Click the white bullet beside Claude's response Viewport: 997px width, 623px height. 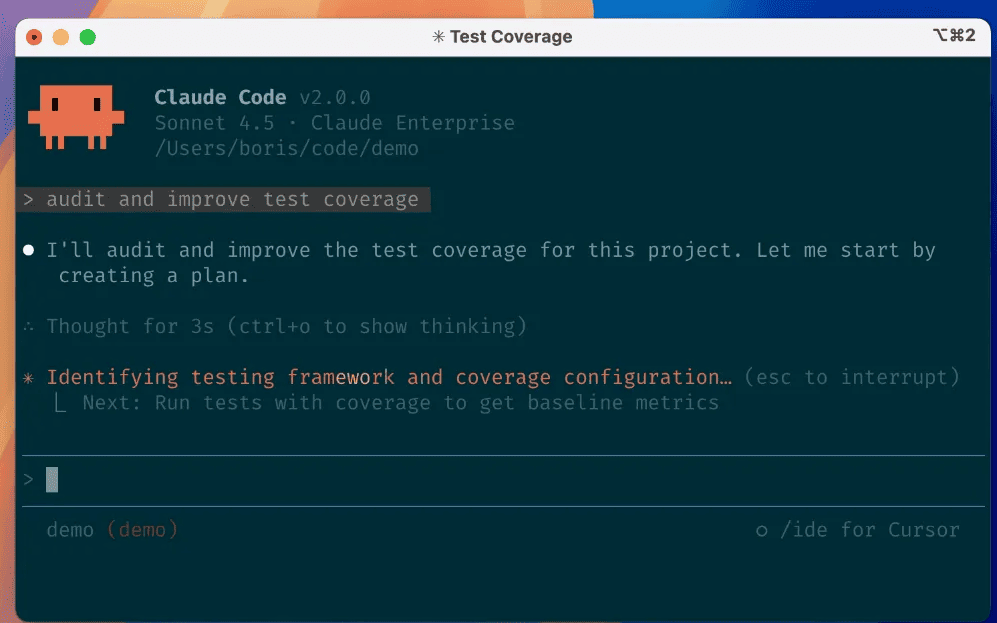coord(29,250)
